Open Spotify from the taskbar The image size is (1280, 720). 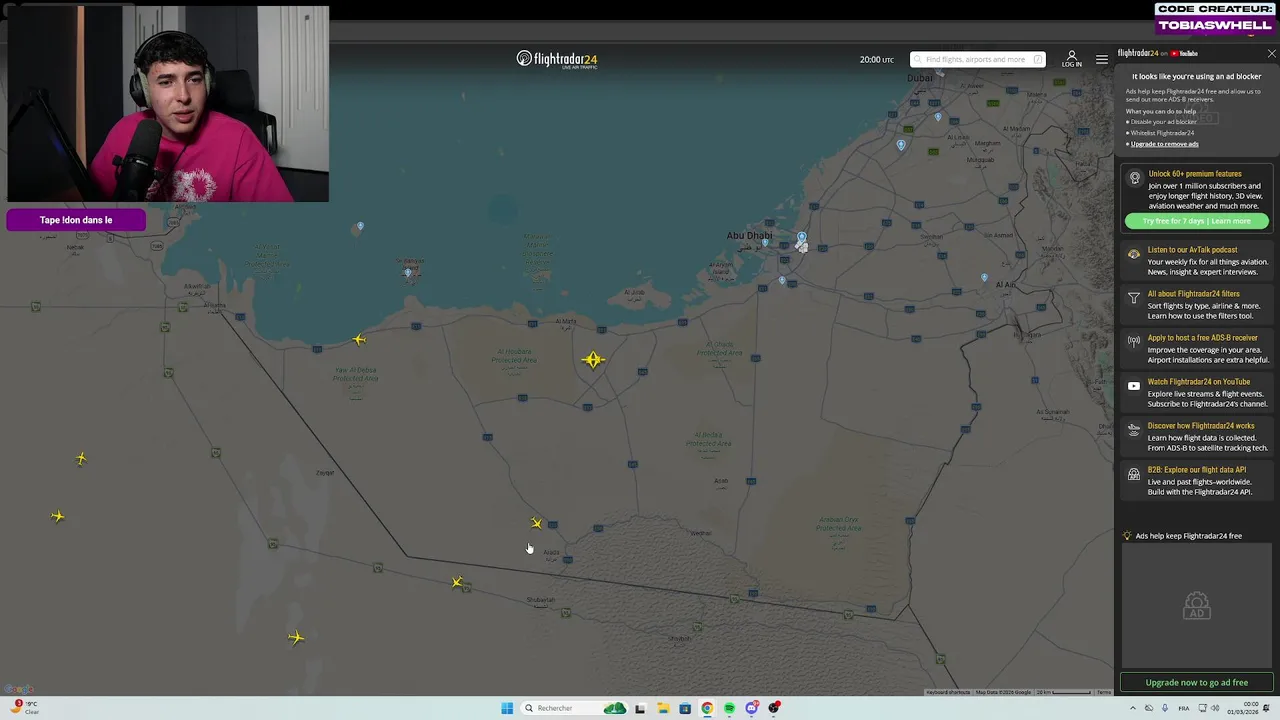point(729,708)
